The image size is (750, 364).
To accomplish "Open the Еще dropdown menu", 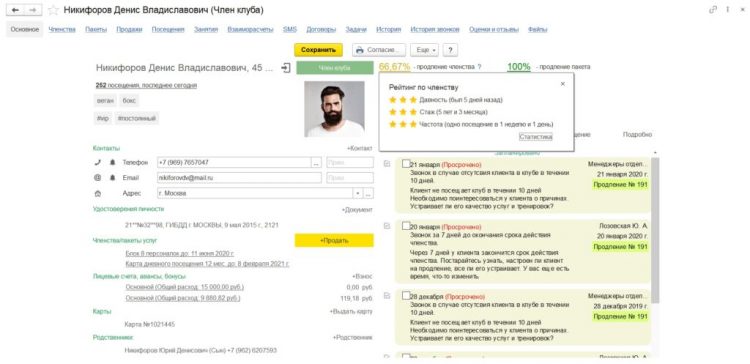I will pos(424,50).
